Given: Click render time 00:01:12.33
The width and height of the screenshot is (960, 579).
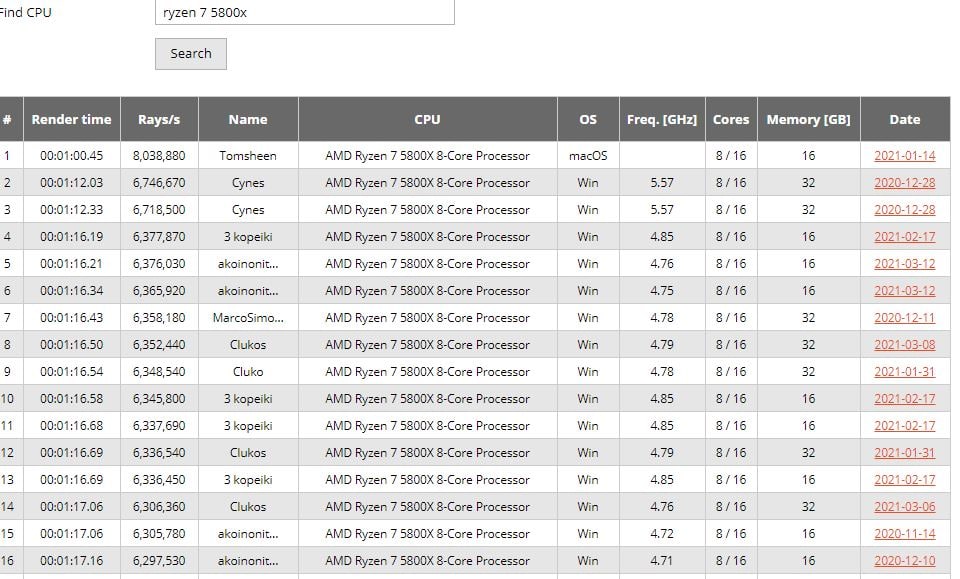Looking at the screenshot, I should coord(72,209).
